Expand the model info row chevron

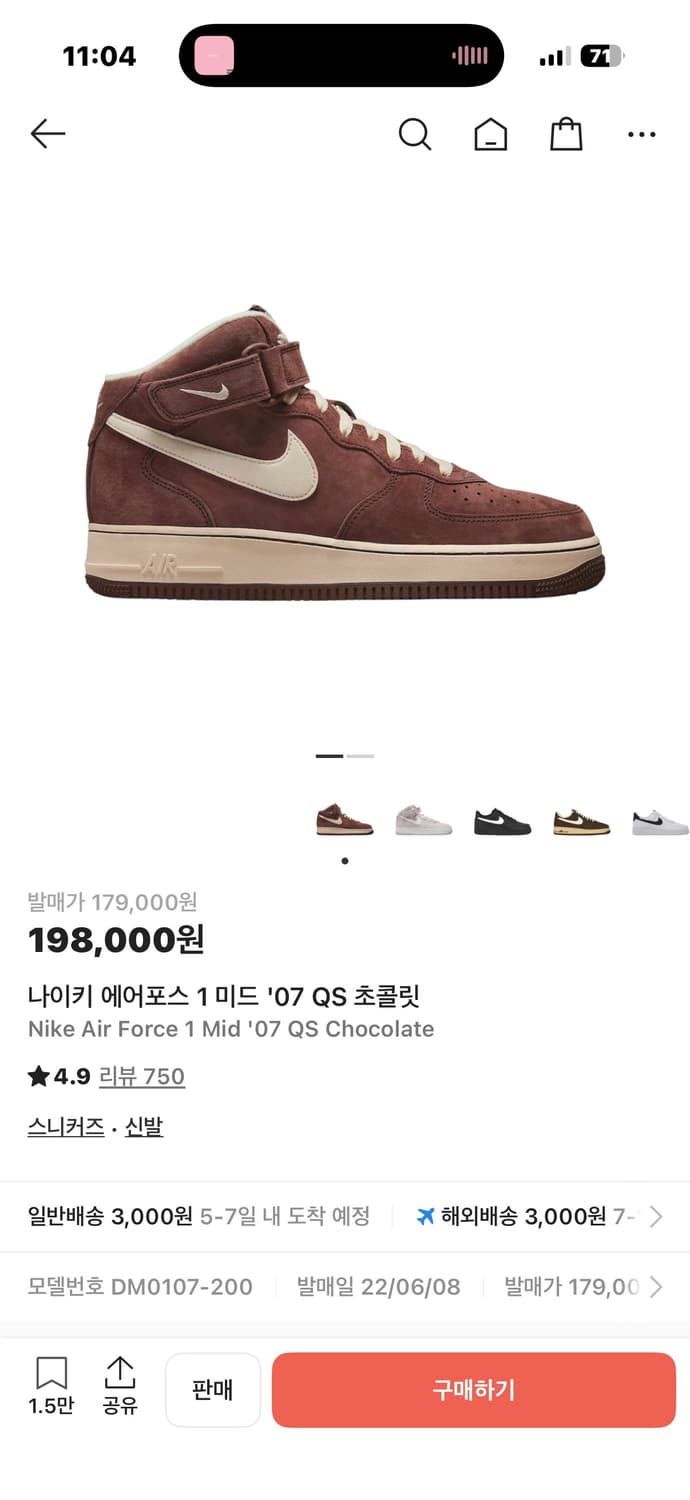tap(656, 1286)
